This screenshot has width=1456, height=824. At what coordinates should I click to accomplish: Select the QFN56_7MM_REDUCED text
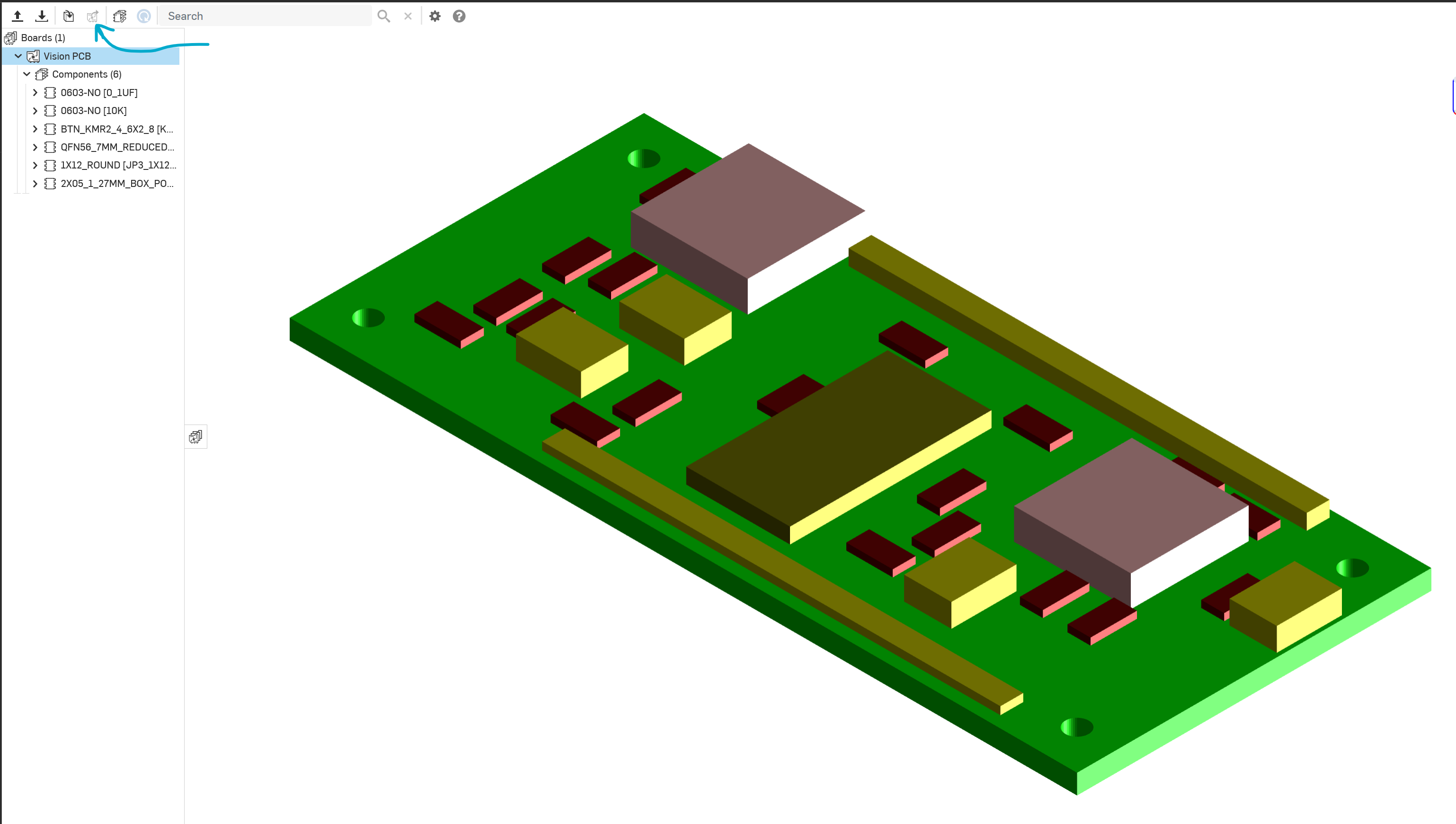pos(118,147)
